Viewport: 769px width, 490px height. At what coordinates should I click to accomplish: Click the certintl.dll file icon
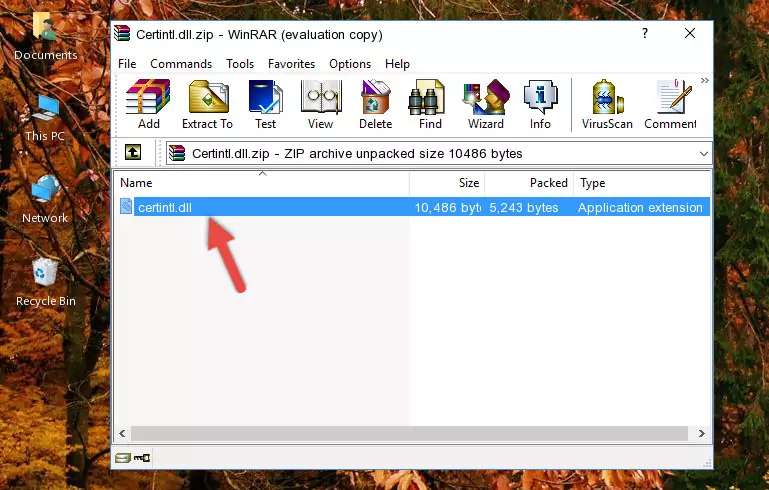pos(126,206)
